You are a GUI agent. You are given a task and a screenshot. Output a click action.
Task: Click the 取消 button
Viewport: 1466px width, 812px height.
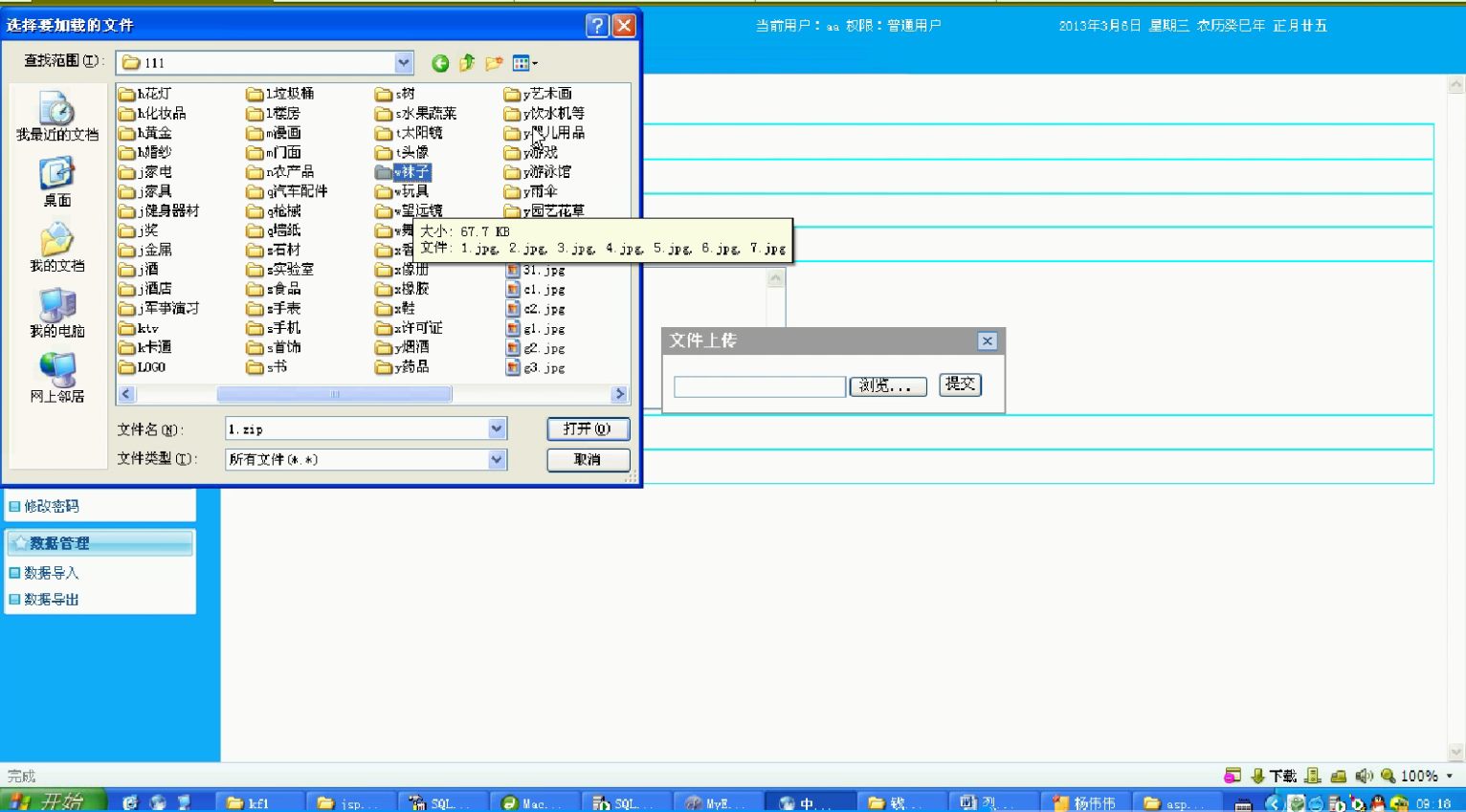(589, 460)
